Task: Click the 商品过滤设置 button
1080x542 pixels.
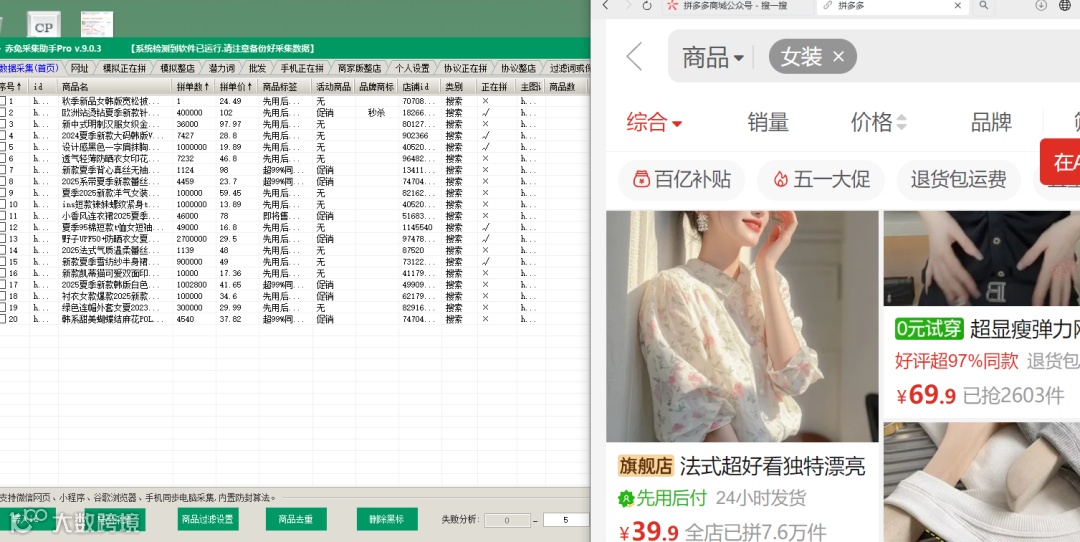Action: [x=208, y=519]
